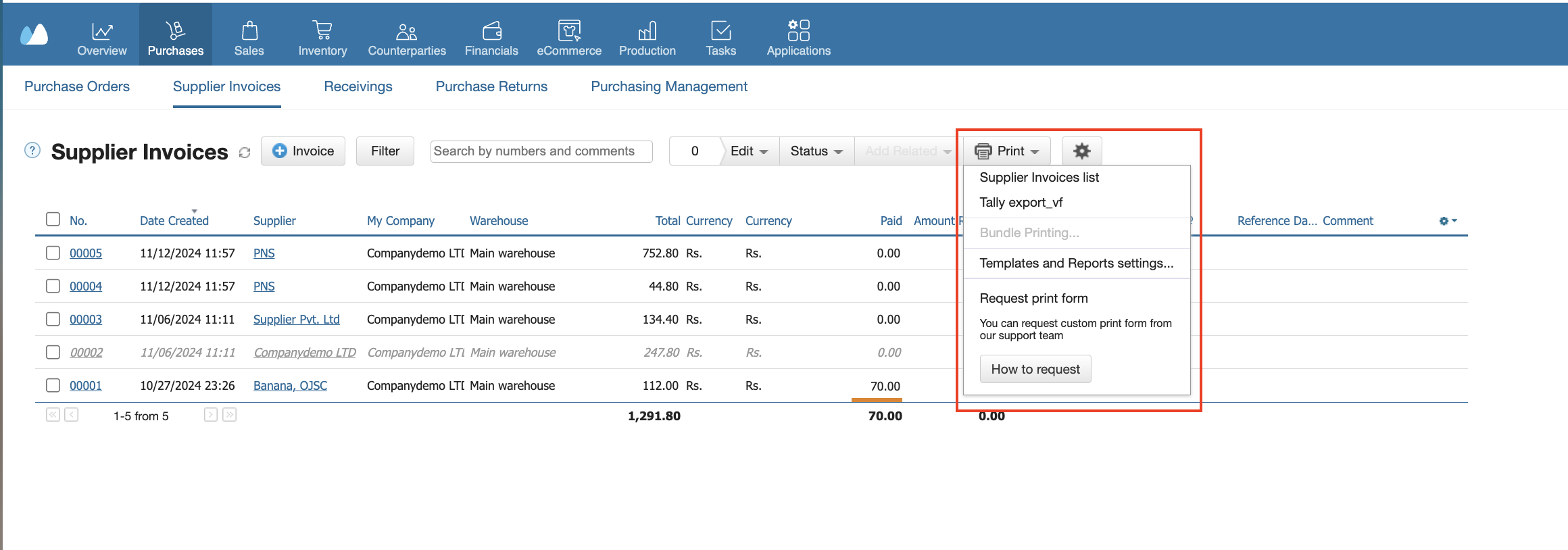Open the gear settings button
The width and height of the screenshot is (1568, 550).
click(x=1082, y=151)
